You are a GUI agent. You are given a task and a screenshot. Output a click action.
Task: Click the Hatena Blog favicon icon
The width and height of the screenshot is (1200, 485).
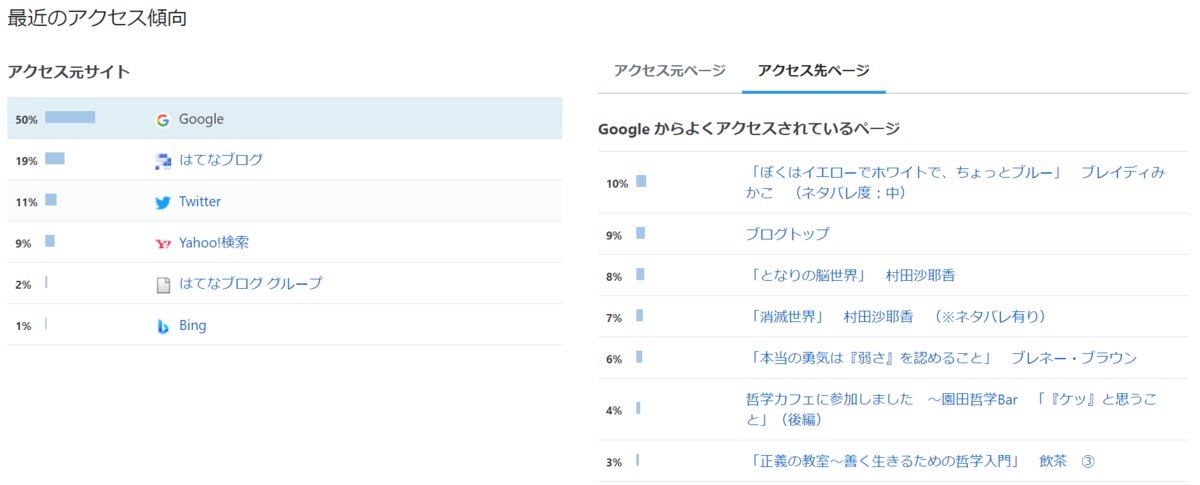tap(163, 161)
